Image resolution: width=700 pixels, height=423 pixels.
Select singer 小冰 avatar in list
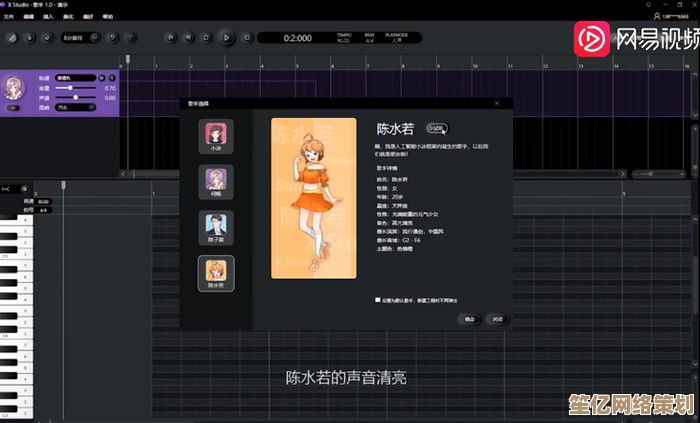[216, 134]
